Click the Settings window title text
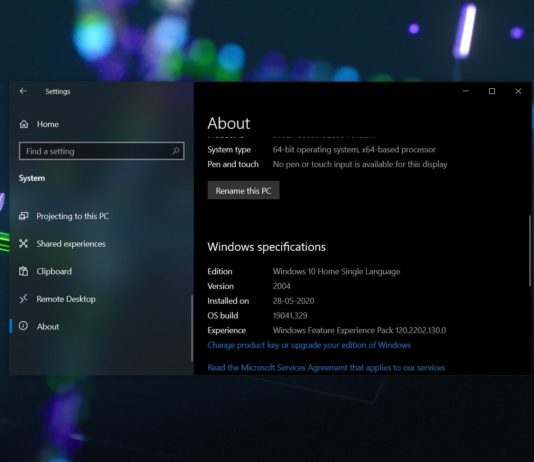This screenshot has width=534, height=462. pos(58,91)
